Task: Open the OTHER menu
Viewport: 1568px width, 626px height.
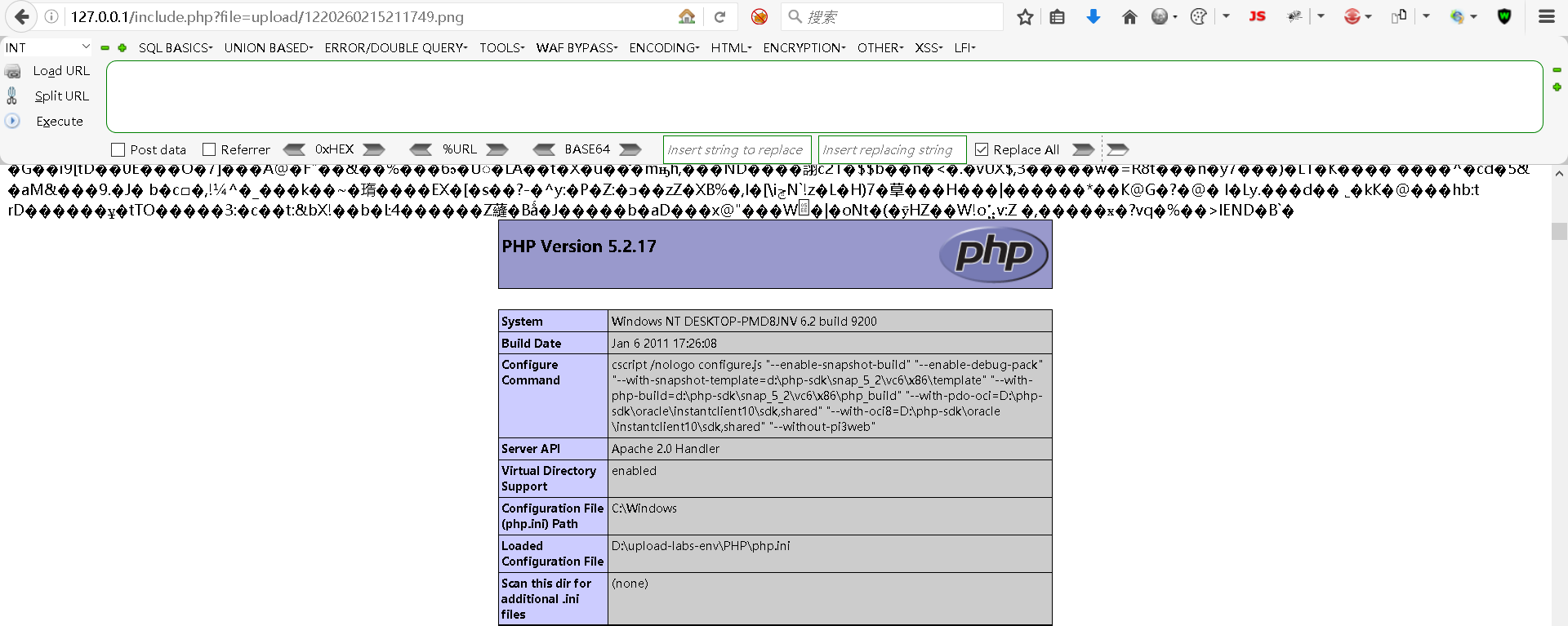Action: 880,48
